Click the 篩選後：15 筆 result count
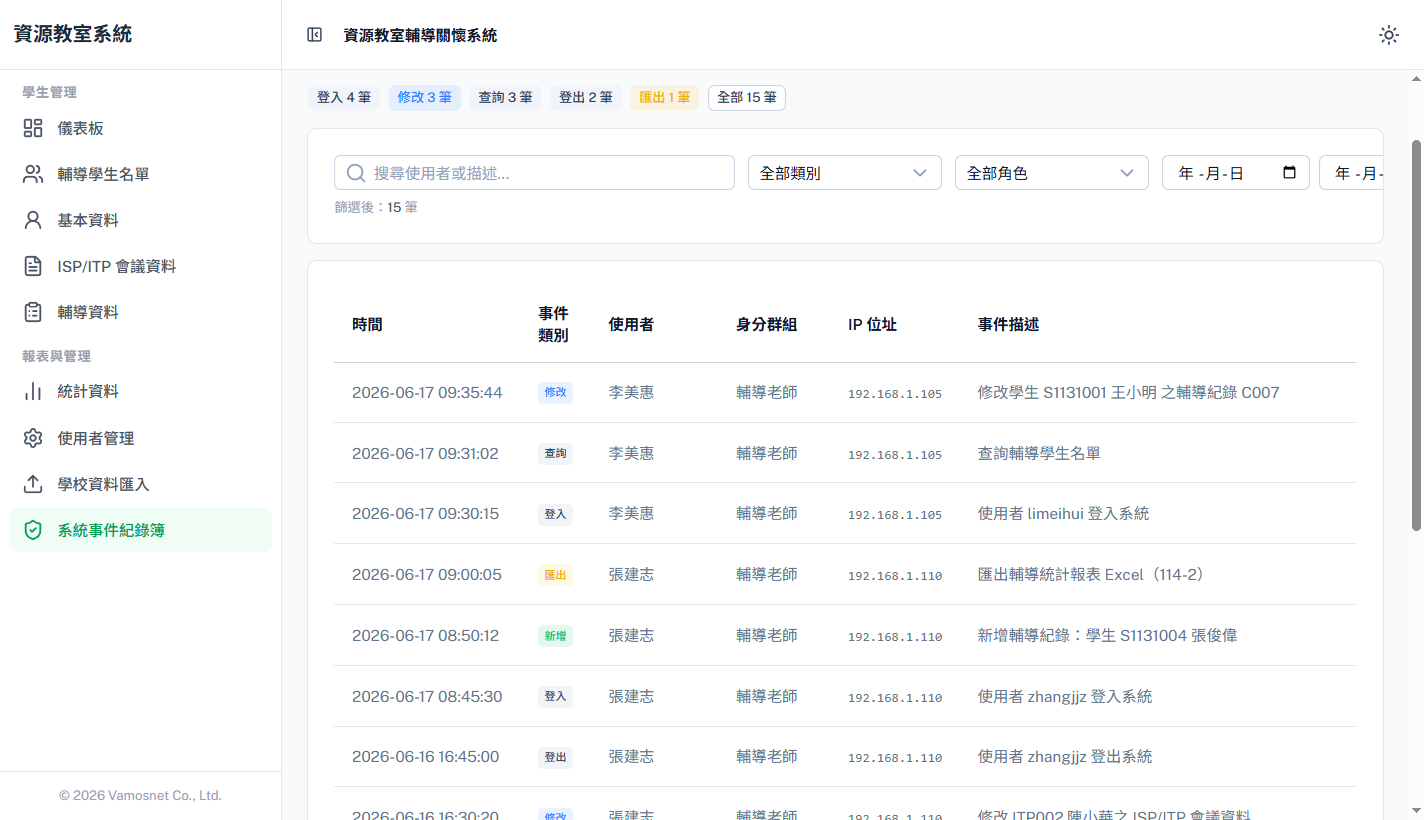1424x820 pixels. pyautogui.click(x=376, y=207)
